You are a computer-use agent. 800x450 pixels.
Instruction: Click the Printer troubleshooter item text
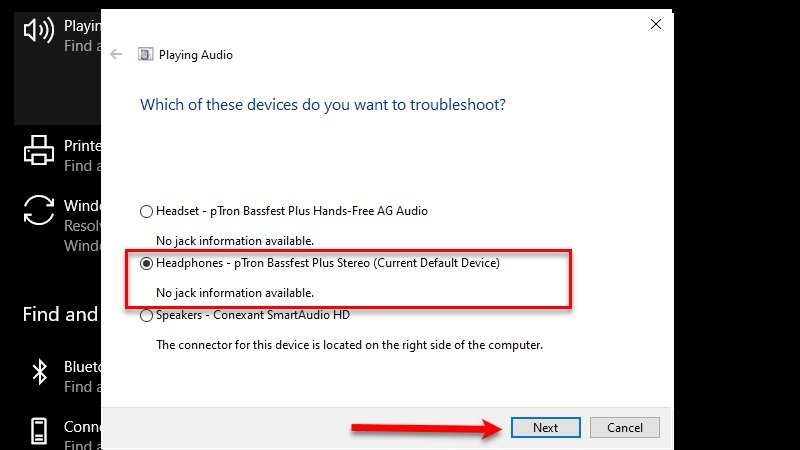click(82, 146)
